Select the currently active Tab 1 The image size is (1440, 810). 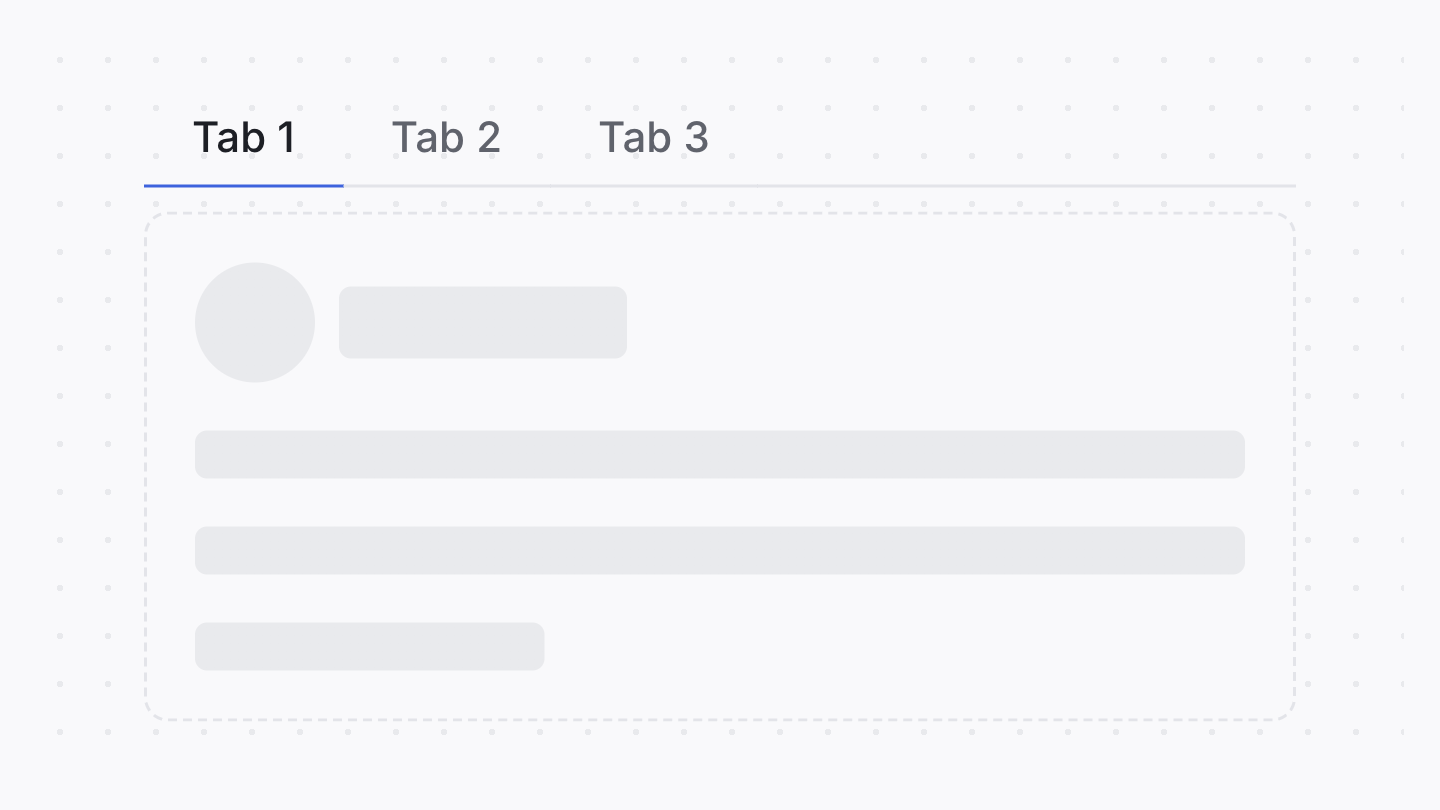[x=244, y=137]
